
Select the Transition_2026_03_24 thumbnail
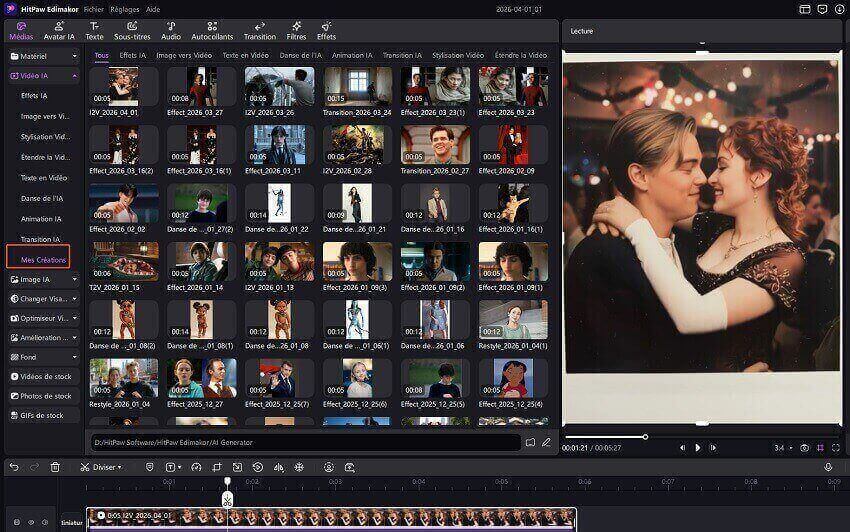point(356,88)
